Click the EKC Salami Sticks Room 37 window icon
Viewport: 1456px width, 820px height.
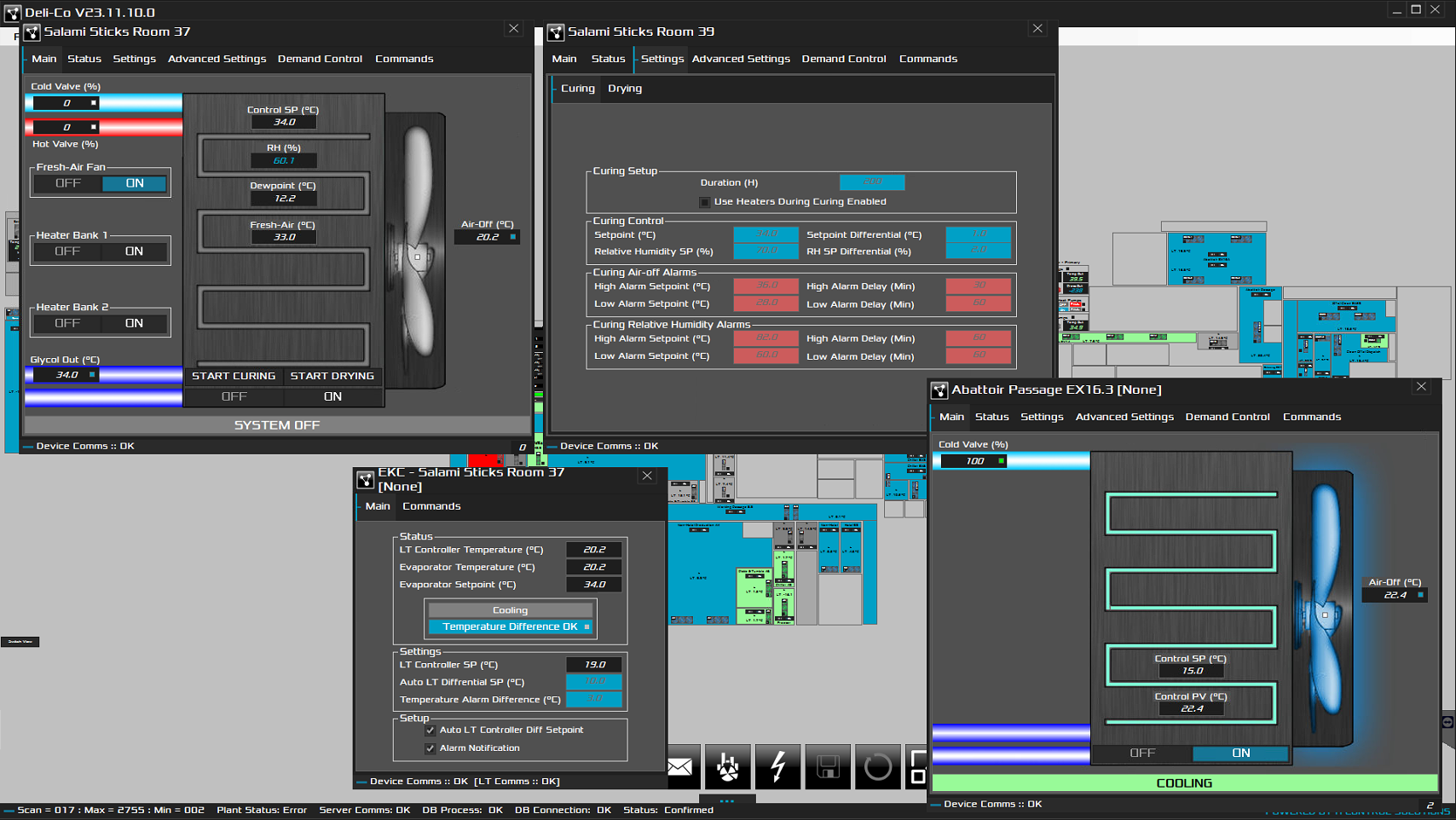click(x=366, y=480)
